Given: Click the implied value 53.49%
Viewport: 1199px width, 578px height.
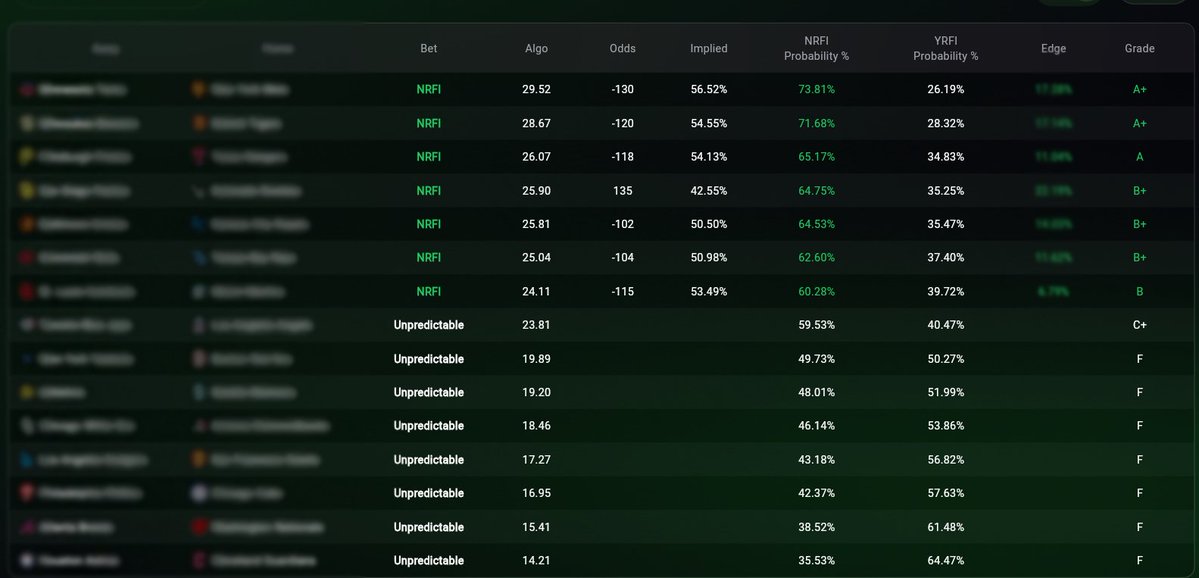Looking at the screenshot, I should click(709, 291).
